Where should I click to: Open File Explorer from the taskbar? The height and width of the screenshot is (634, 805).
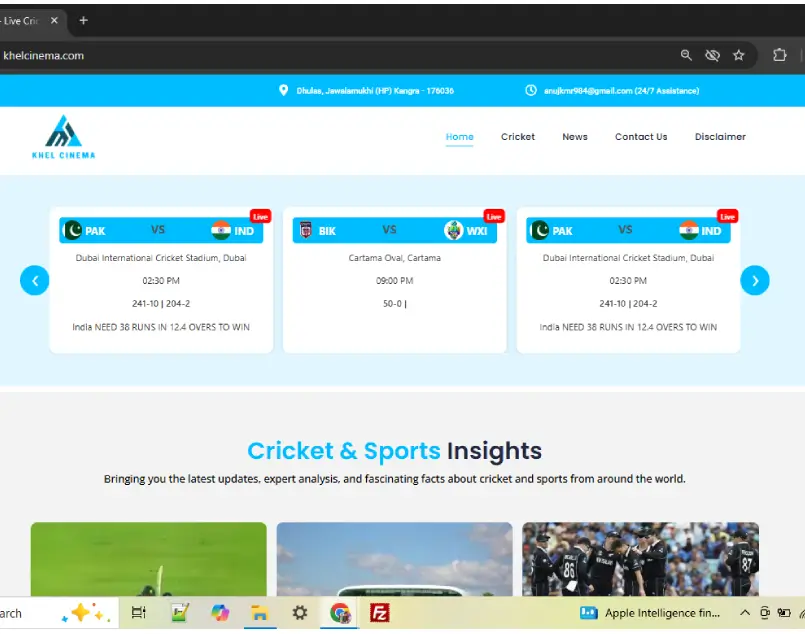pos(259,612)
